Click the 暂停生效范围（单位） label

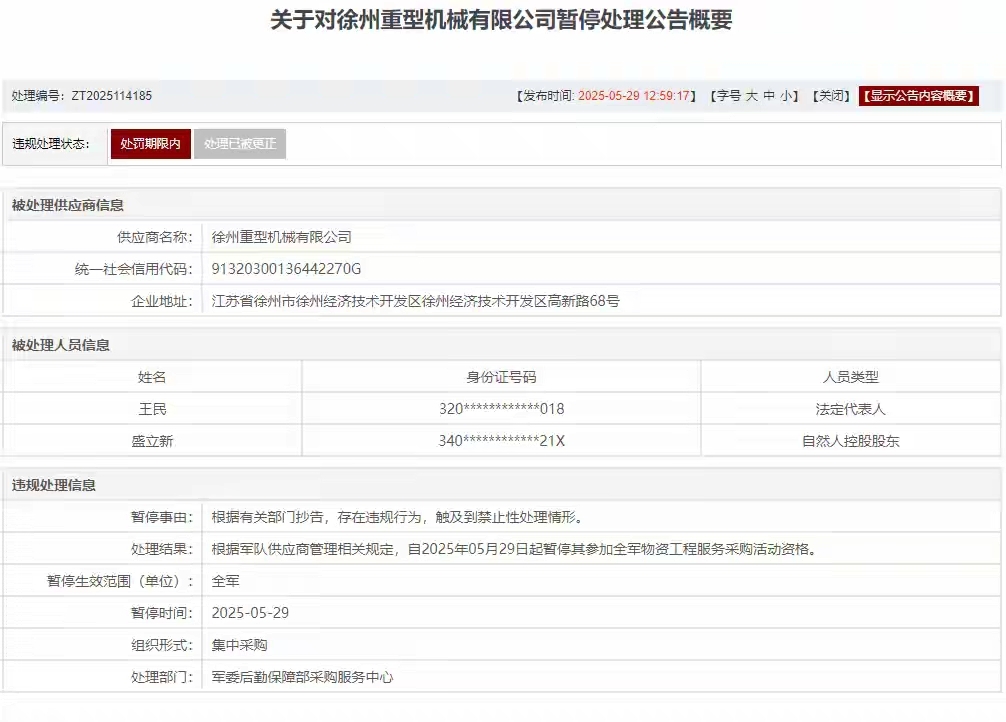pos(120,581)
